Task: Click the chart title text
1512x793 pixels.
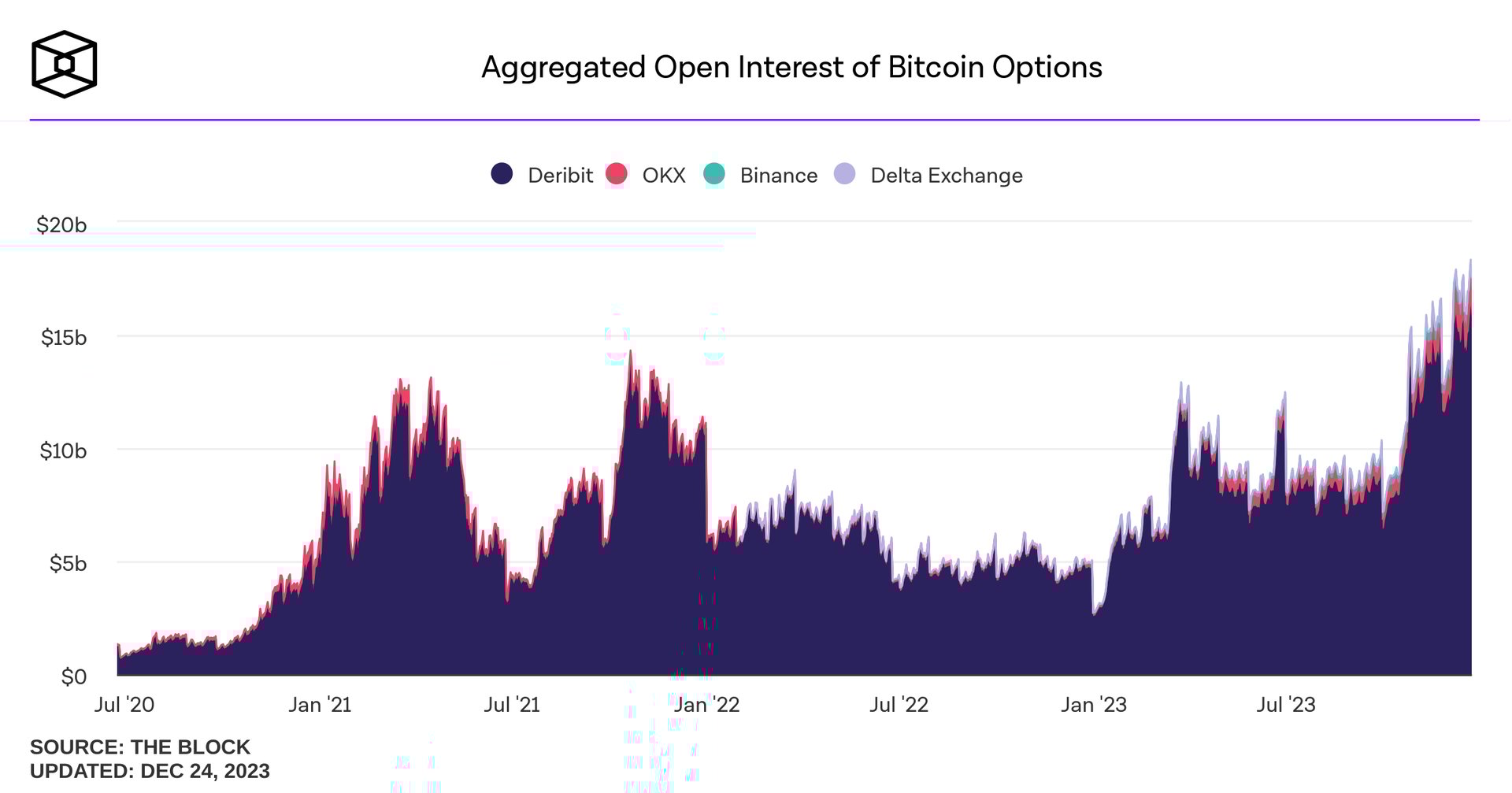Action: [791, 67]
